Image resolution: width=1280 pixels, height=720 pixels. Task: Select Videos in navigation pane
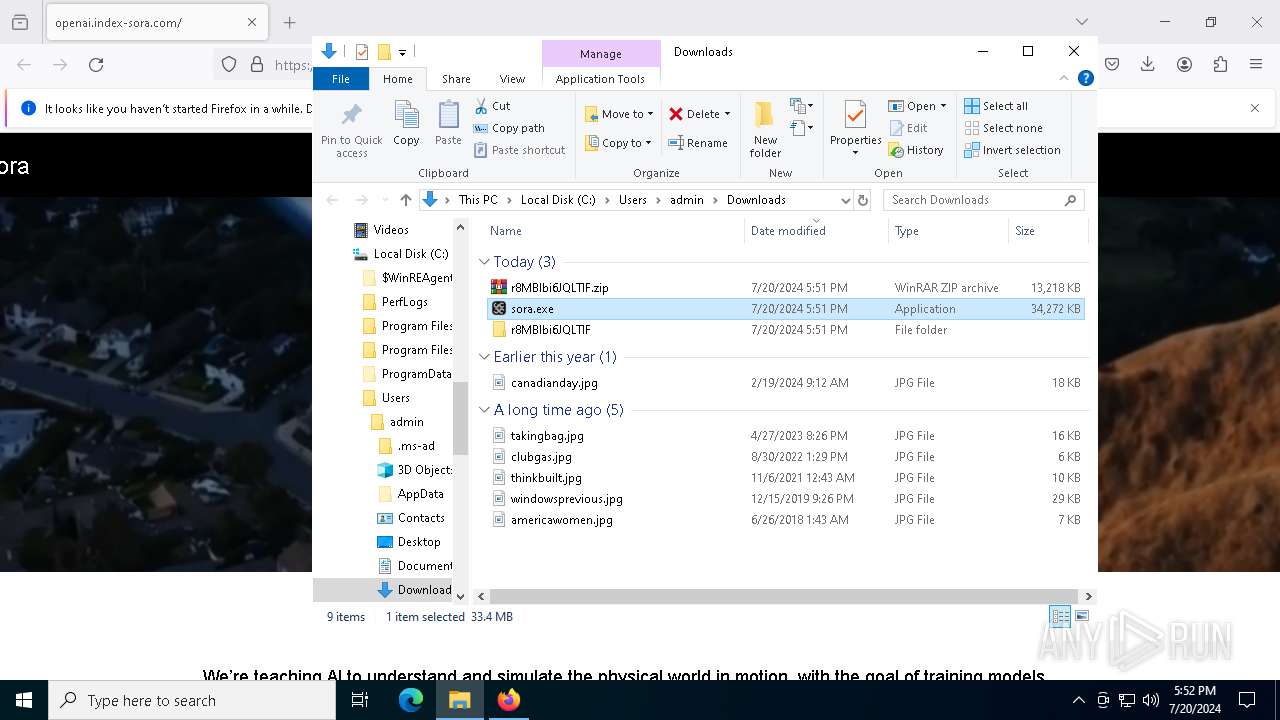point(390,230)
